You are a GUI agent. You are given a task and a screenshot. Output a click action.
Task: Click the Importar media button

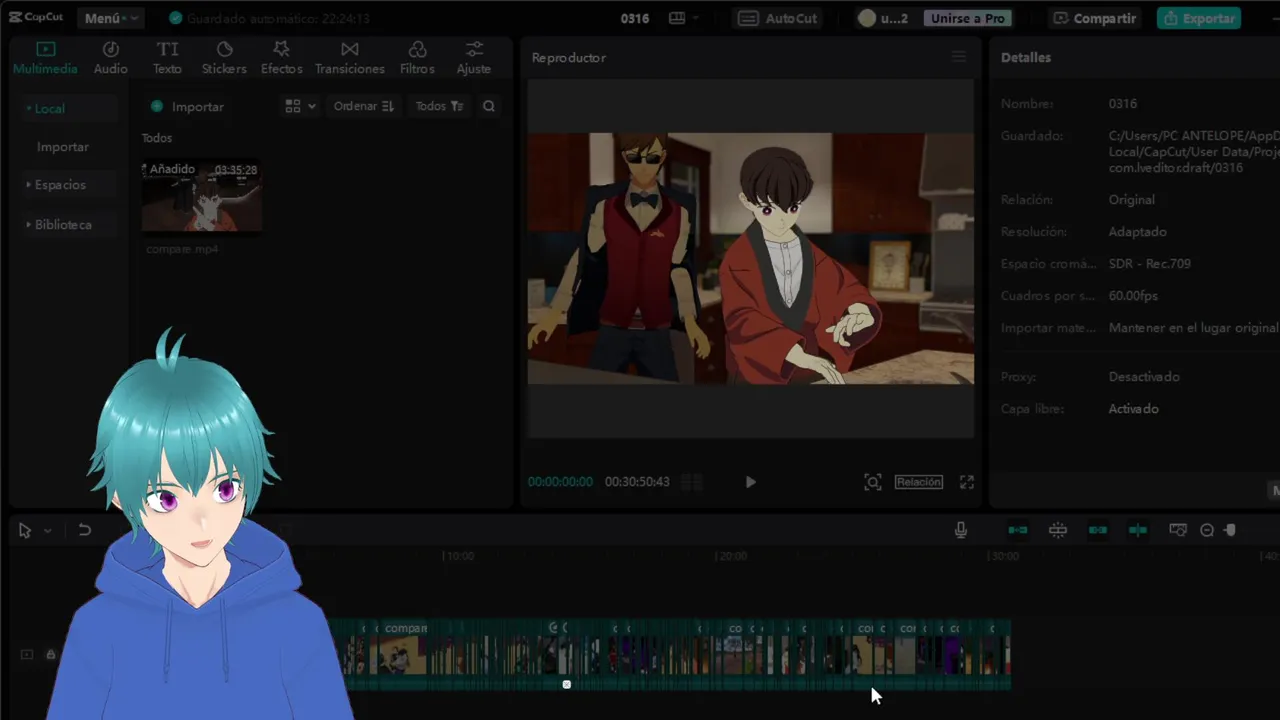tap(187, 106)
